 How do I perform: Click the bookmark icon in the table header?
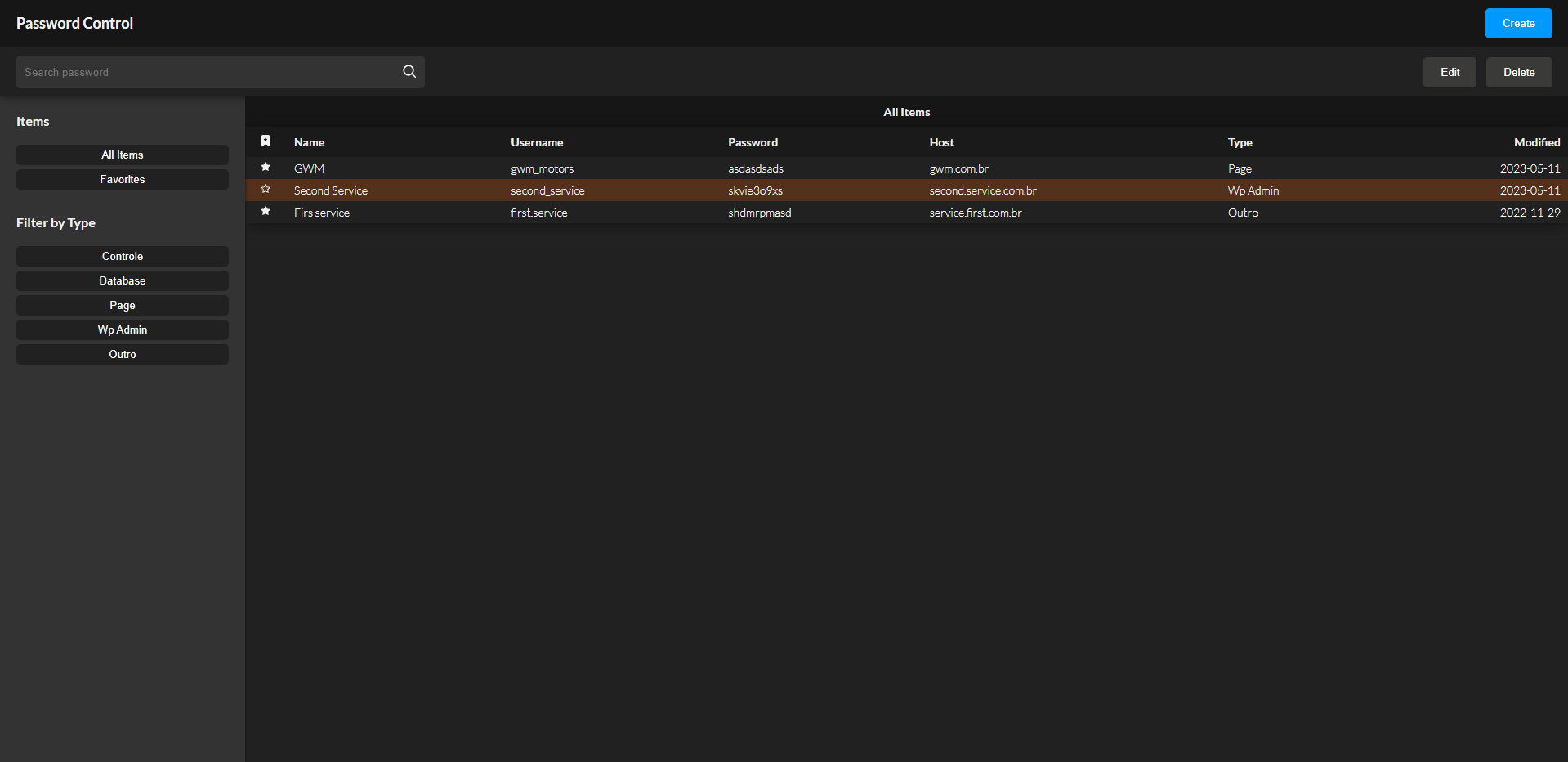point(265,141)
